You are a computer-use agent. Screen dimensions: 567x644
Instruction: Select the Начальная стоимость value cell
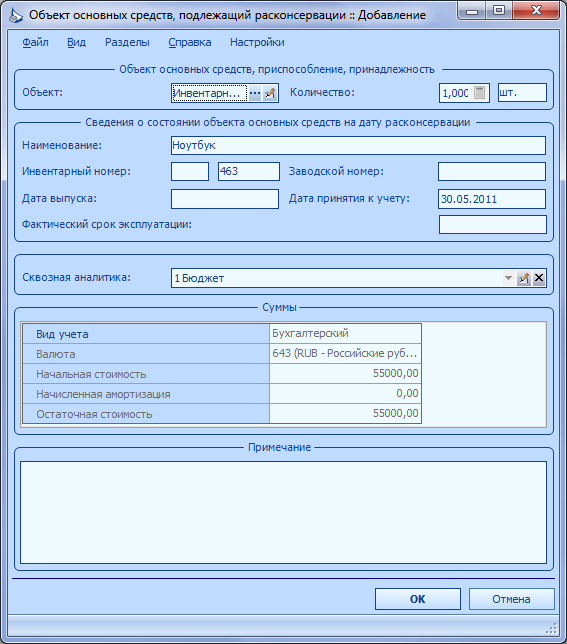pos(345,373)
